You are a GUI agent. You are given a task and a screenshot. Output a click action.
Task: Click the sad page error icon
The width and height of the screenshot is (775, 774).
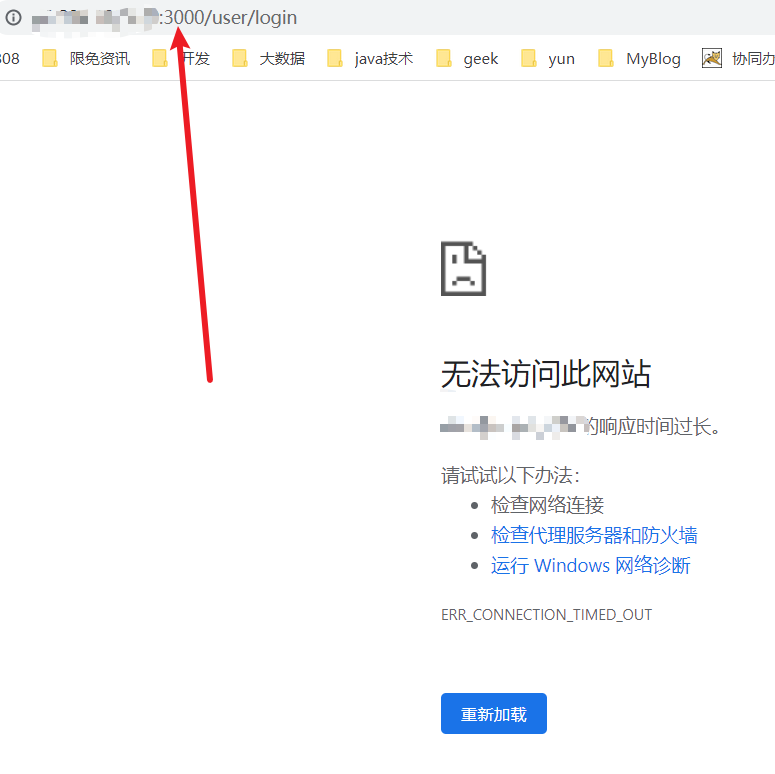point(463,268)
